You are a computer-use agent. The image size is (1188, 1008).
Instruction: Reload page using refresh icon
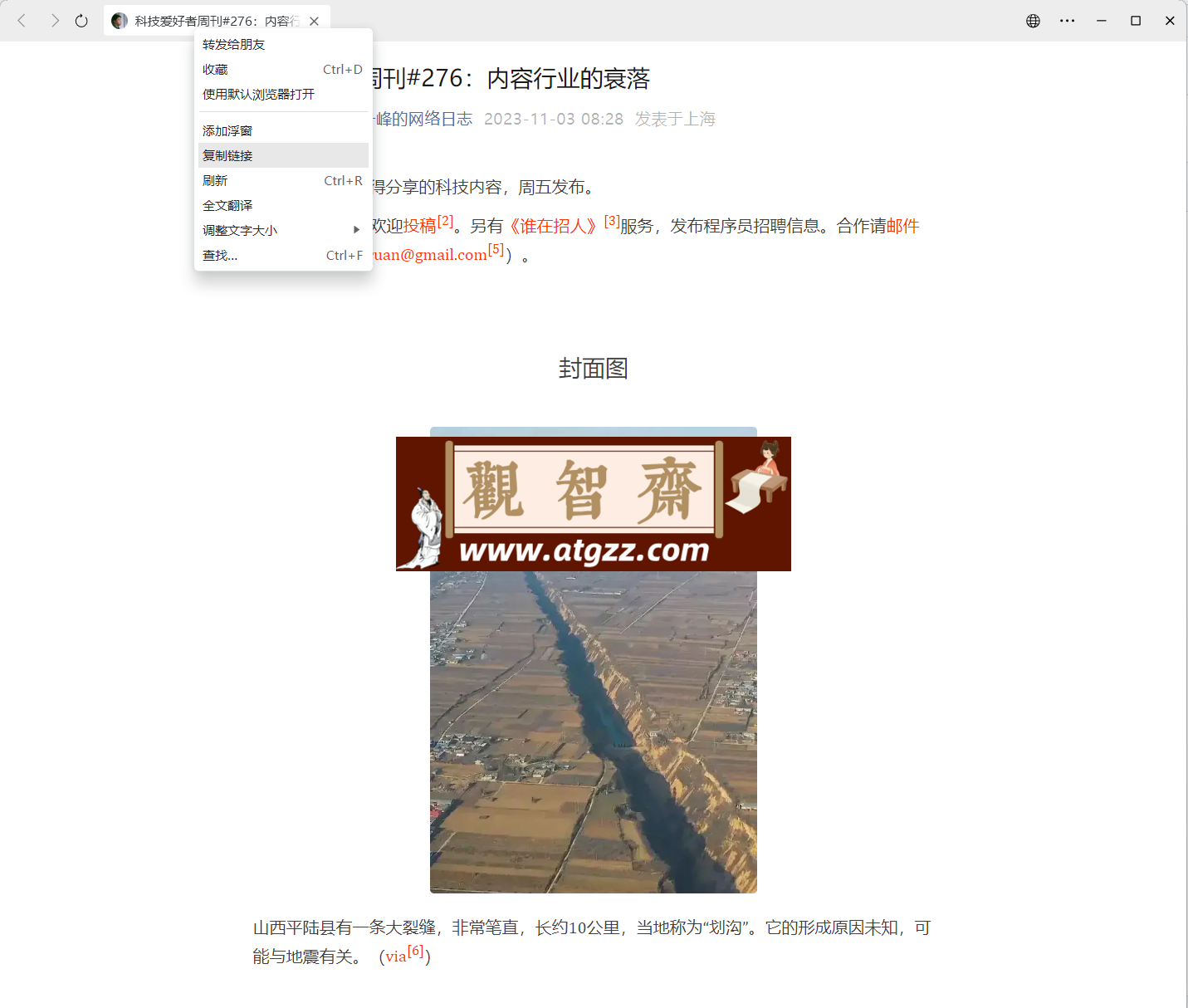click(x=81, y=21)
